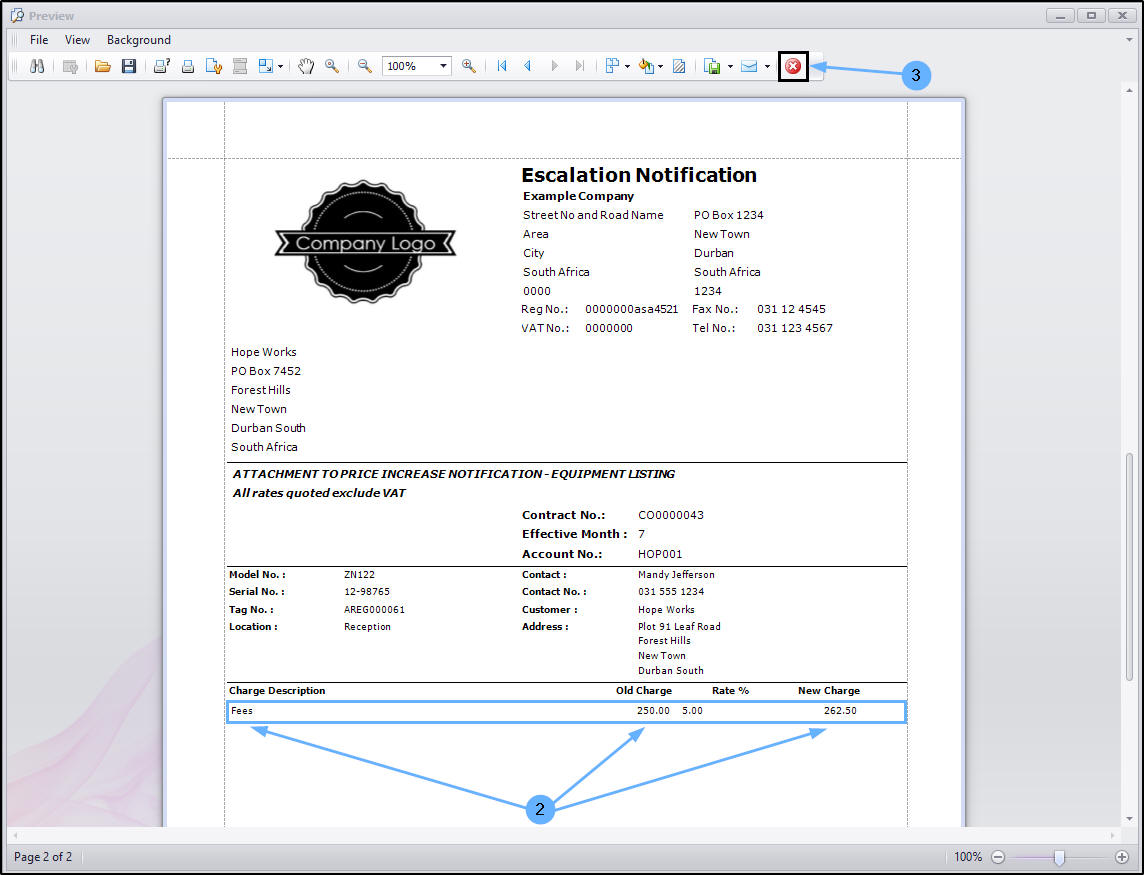This screenshot has height=875, width=1144.
Task: Click the zoom slider handle in status bar
Action: tap(1059, 857)
